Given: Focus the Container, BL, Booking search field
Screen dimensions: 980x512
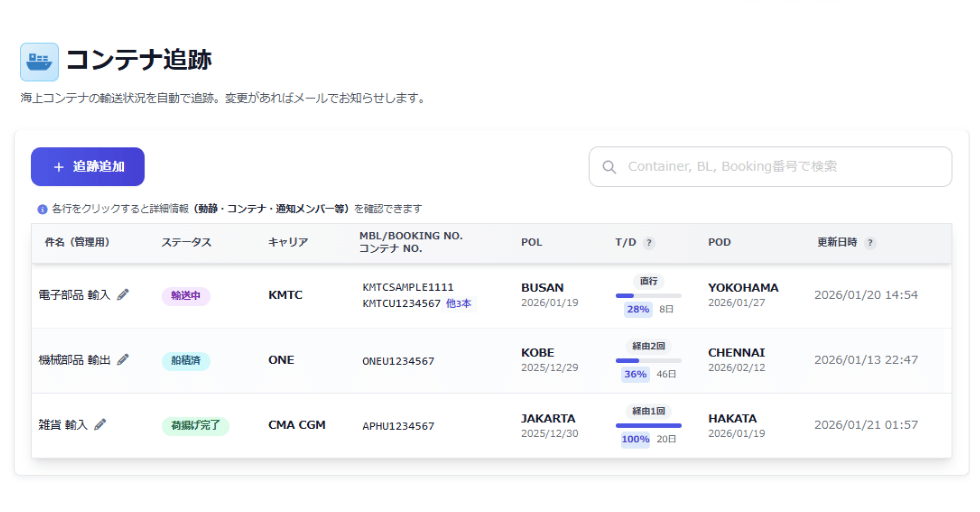Looking at the screenshot, I should pyautogui.click(x=770, y=166).
